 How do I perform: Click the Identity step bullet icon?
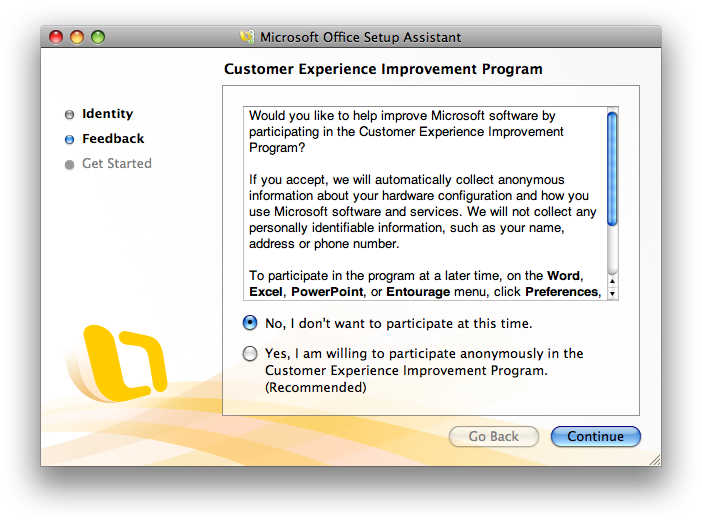tap(69, 115)
